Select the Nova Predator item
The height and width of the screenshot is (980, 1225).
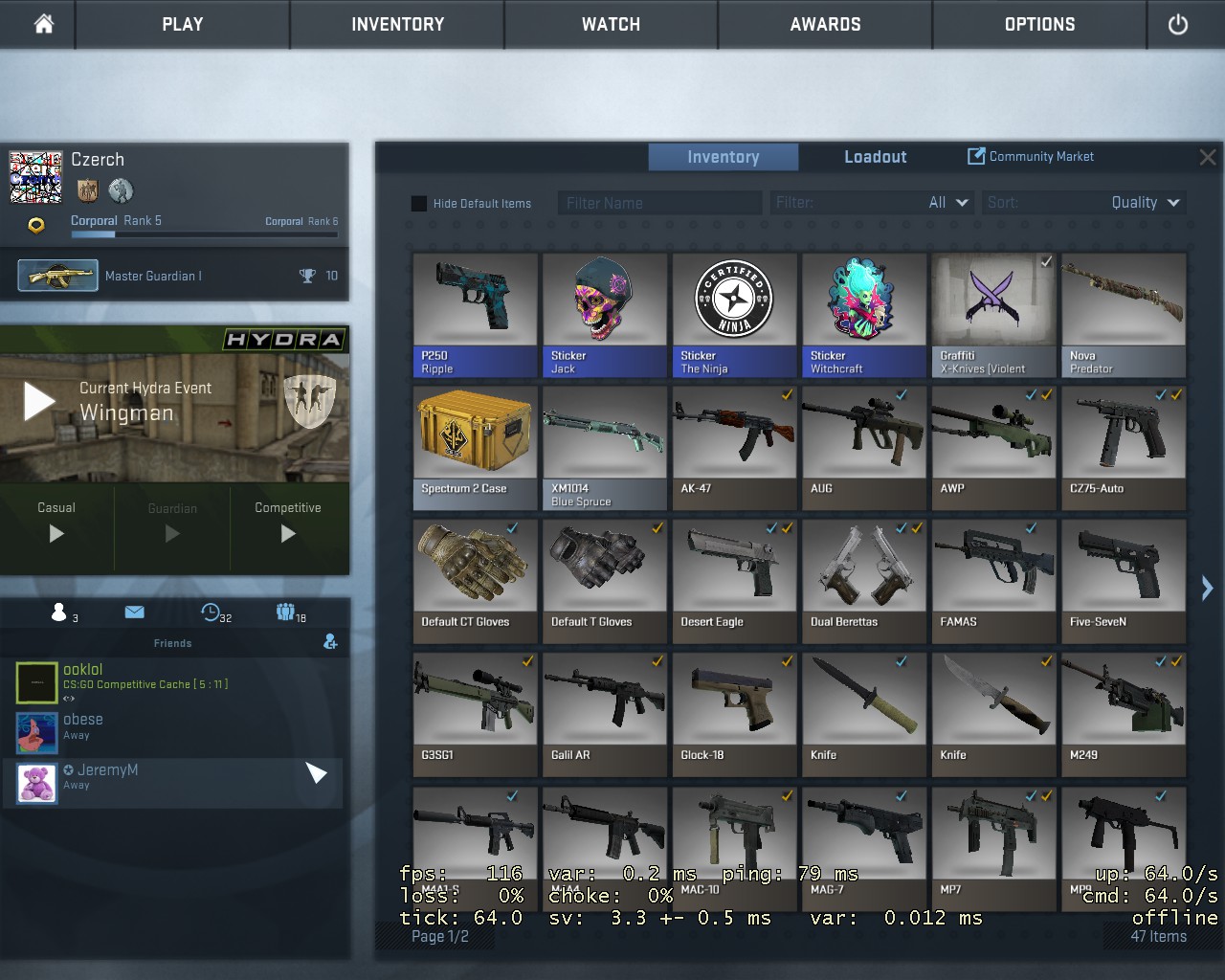pyautogui.click(x=1124, y=315)
